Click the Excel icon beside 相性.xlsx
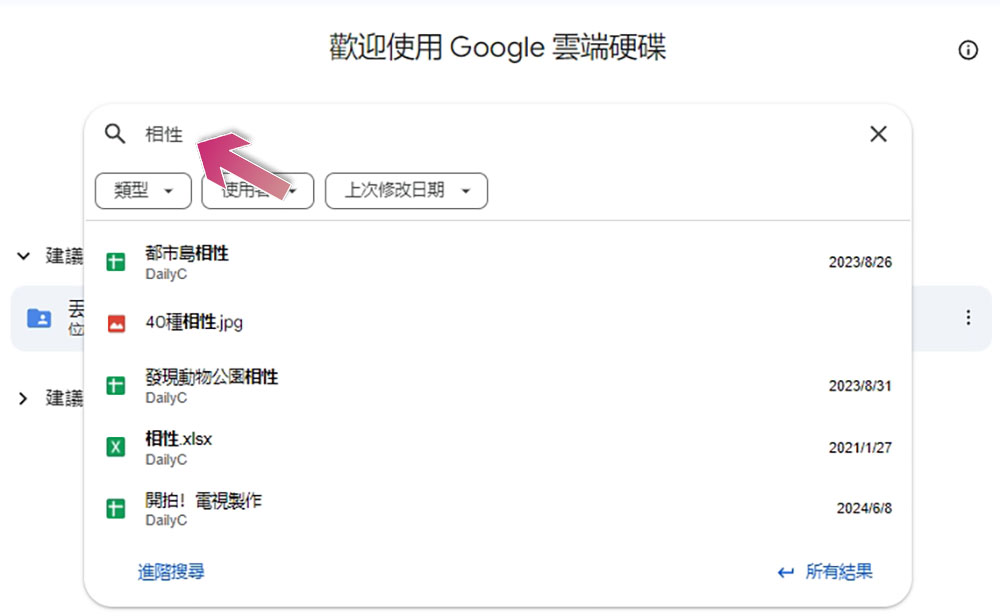 115,447
